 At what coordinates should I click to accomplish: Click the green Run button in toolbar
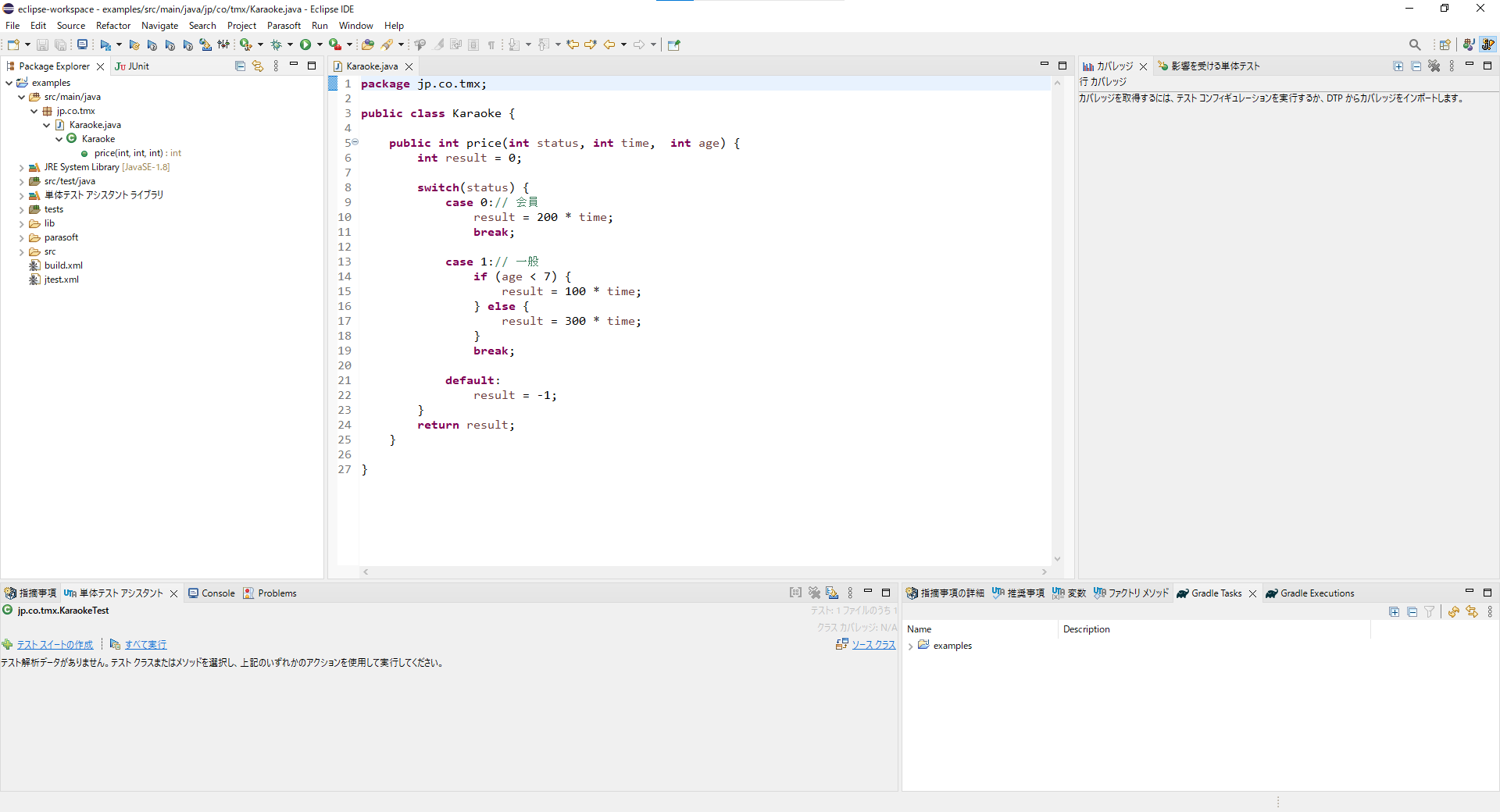pyautogui.click(x=305, y=45)
